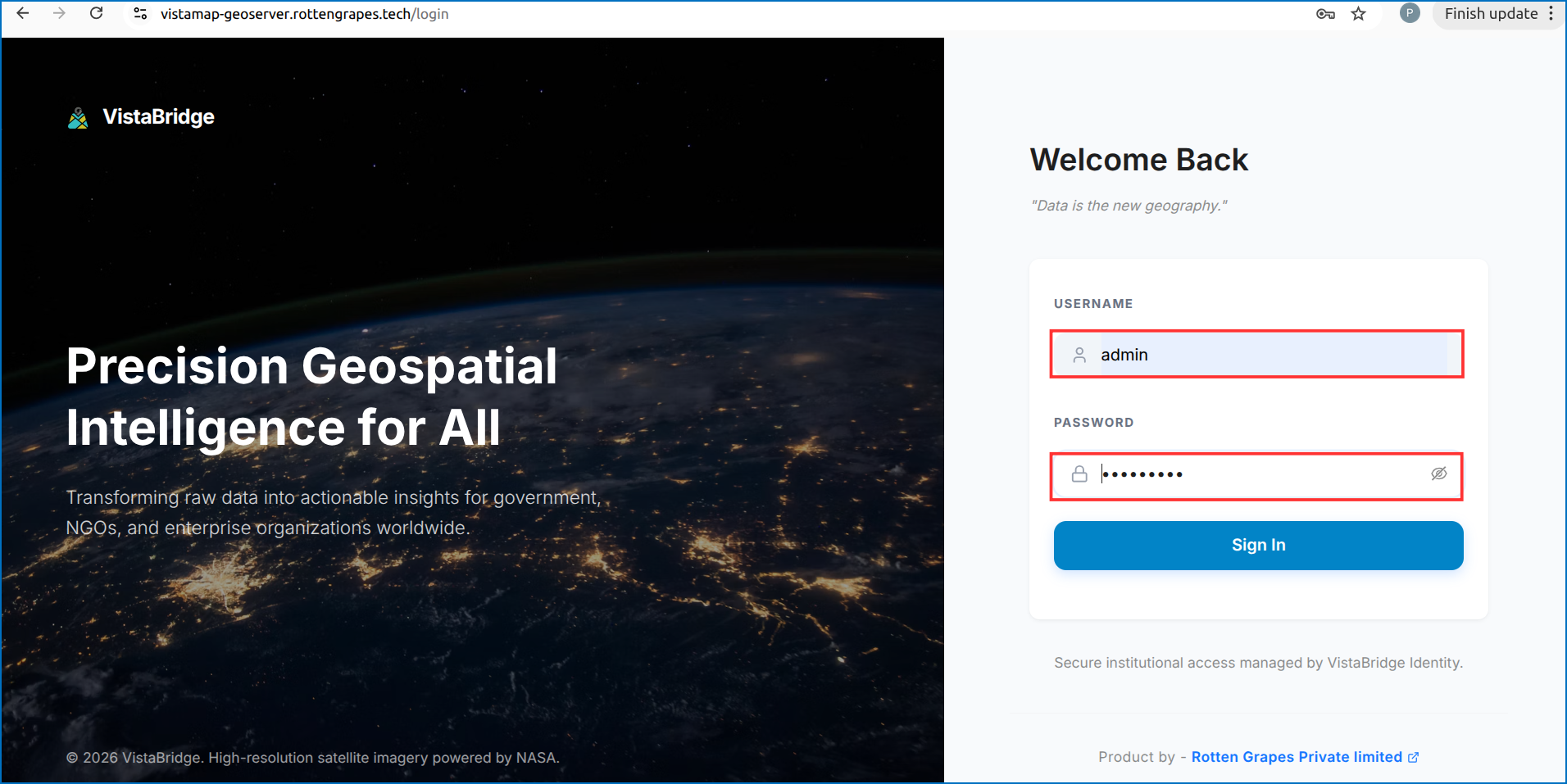Click the Transforming raw data description paragraph
Viewport: 1567px width, 784px height.
coord(334,513)
